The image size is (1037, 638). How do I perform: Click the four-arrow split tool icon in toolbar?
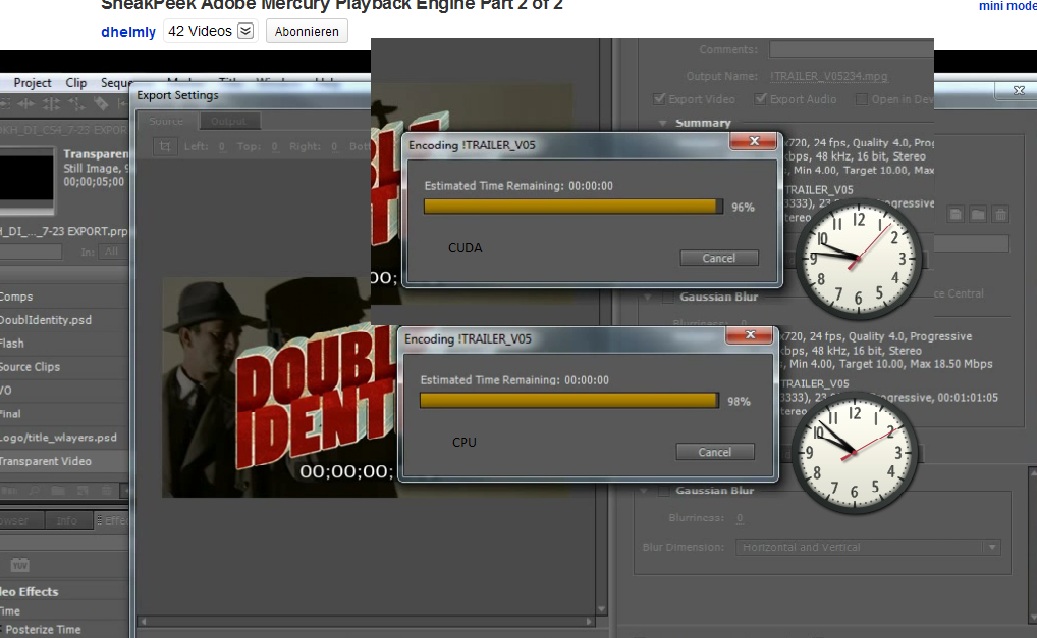51,103
